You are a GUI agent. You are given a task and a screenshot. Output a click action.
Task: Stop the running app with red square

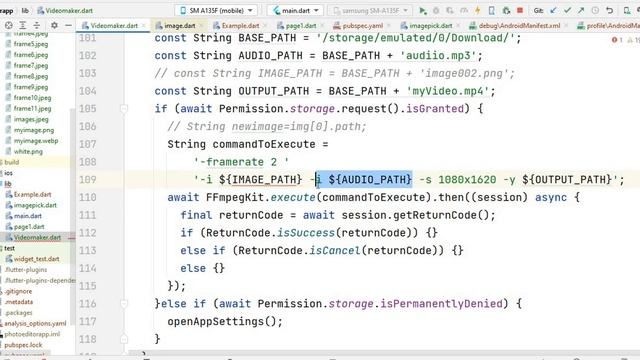tap(520, 11)
